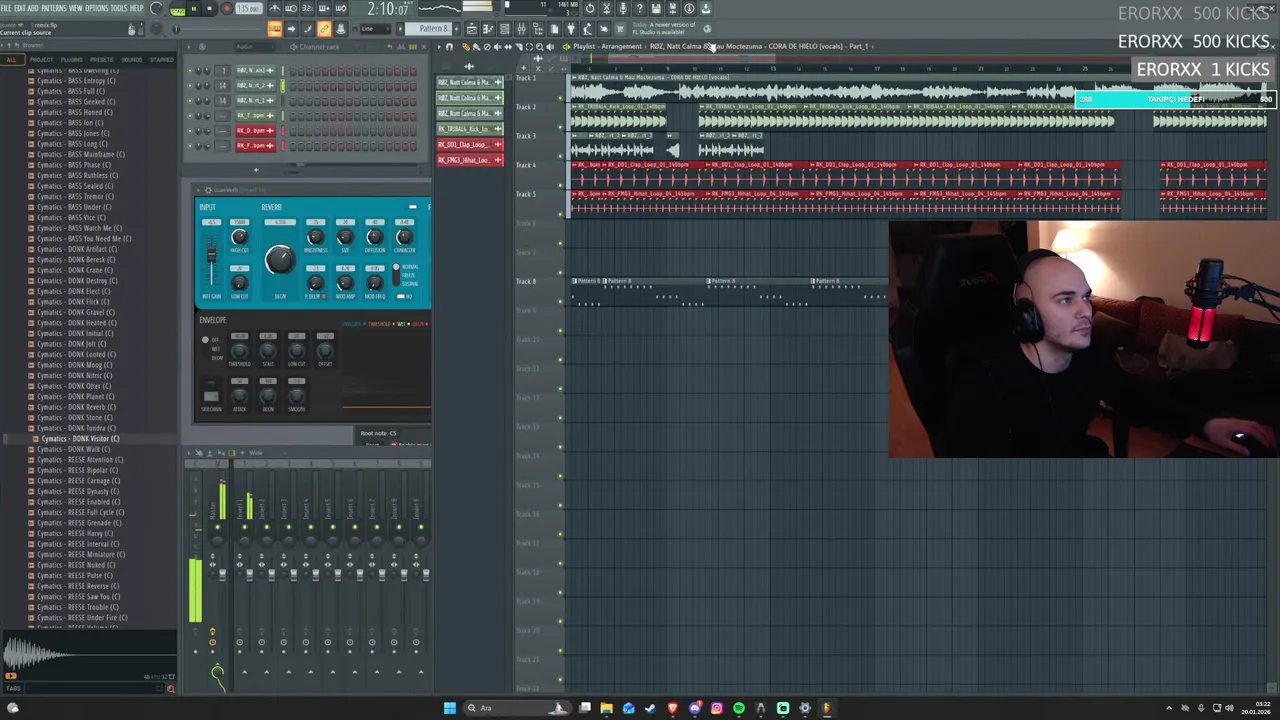This screenshot has height=720, width=1280.
Task: Click the RK_T..bpm channel button
Action: pos(256,116)
